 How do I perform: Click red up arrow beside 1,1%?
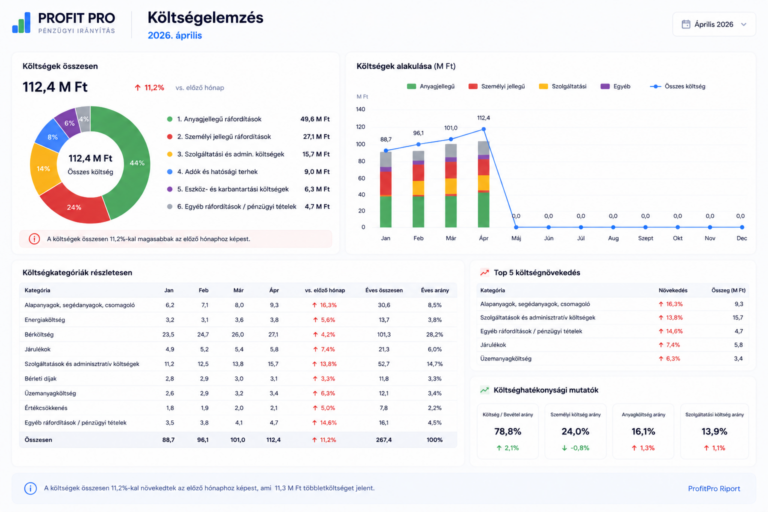click(706, 448)
